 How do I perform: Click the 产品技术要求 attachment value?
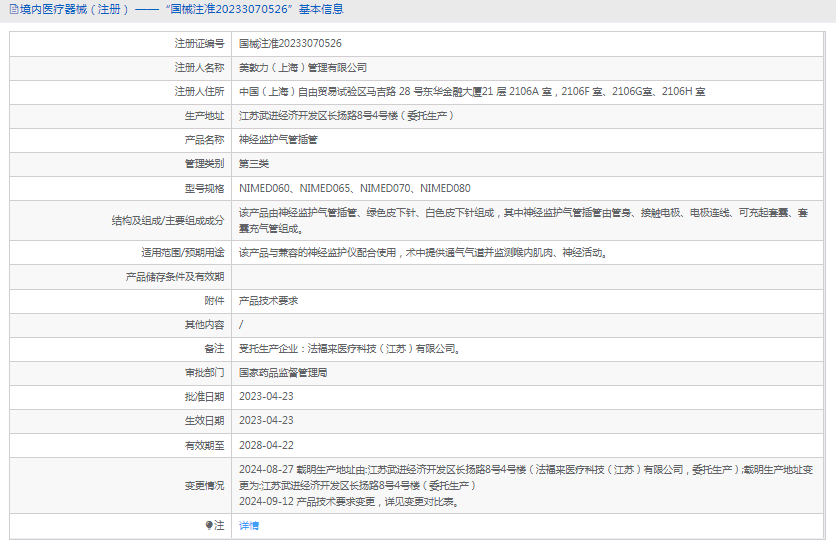[268, 301]
